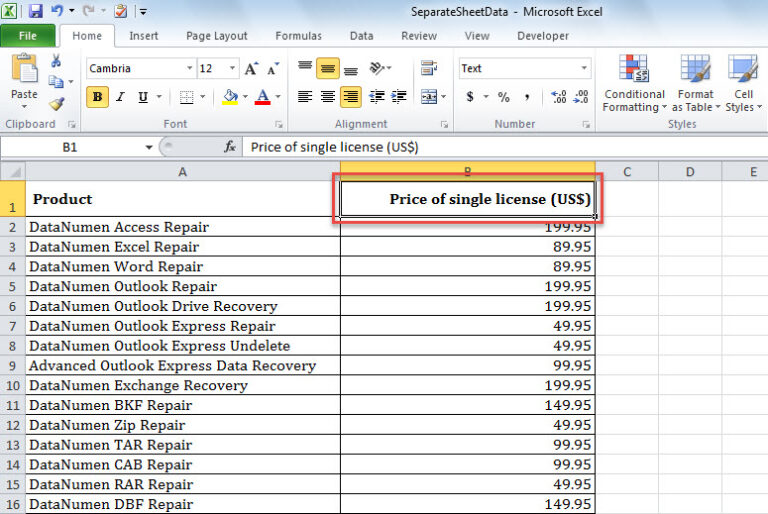Click the font color red A swatch
This screenshot has height=514, width=768.
[x=262, y=97]
